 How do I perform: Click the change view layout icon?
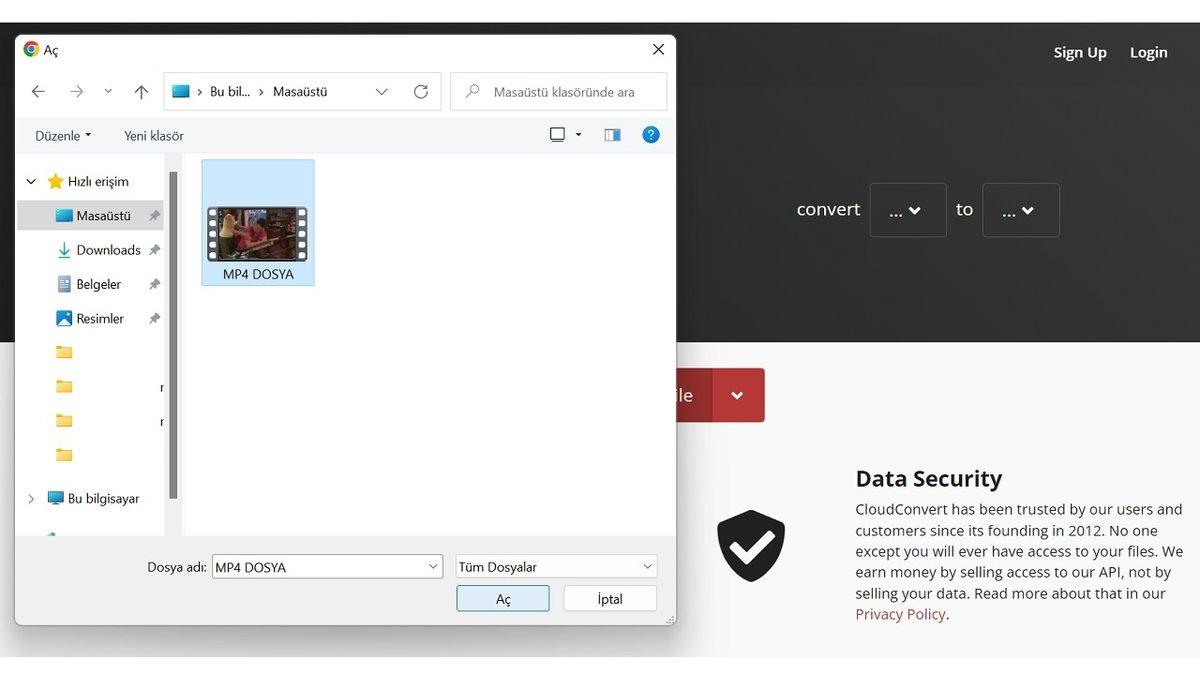(558, 135)
